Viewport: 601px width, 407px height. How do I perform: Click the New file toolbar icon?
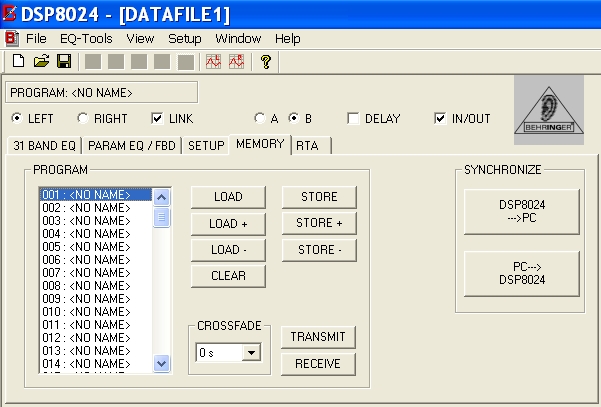click(18, 61)
